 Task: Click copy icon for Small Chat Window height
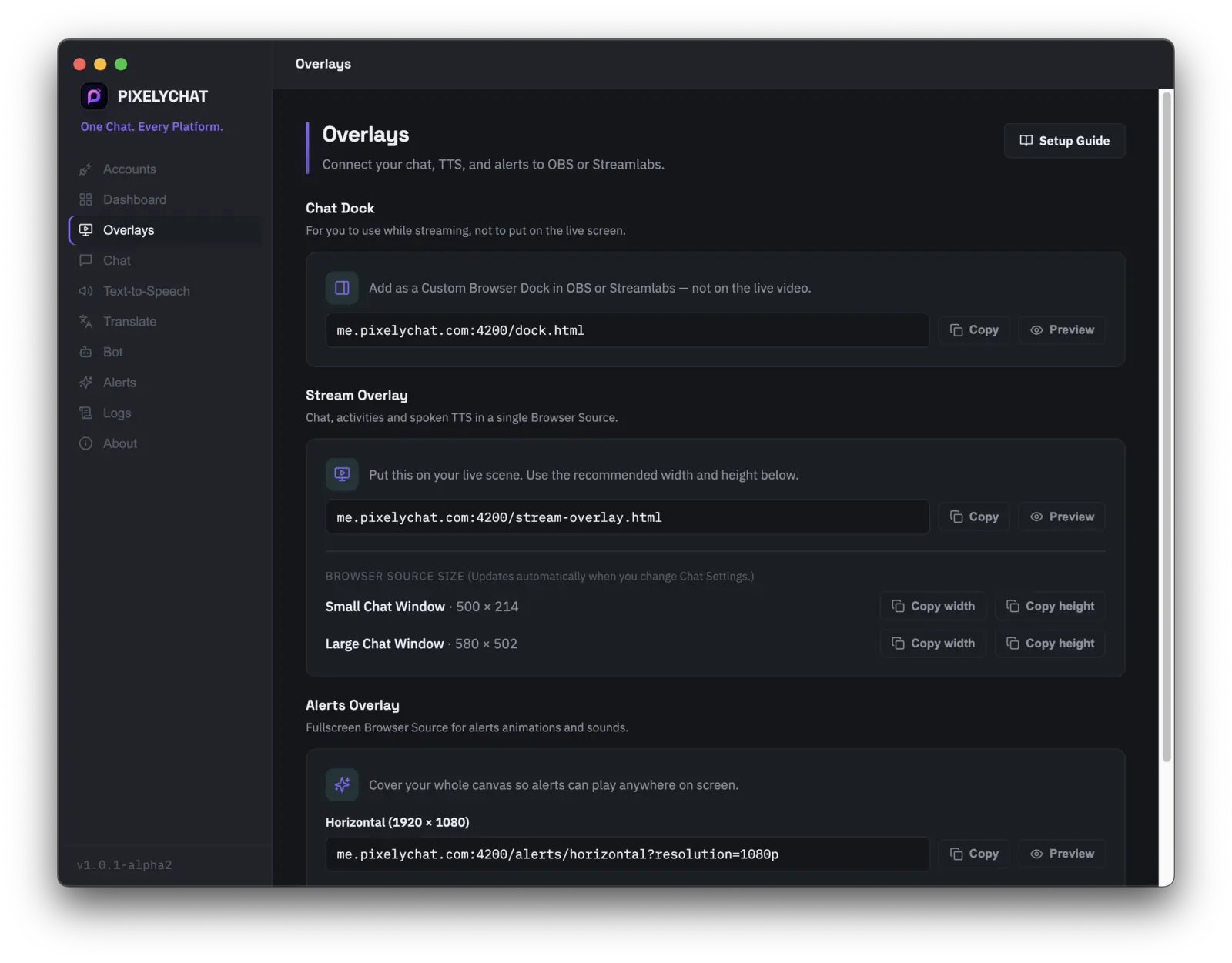pos(1013,607)
